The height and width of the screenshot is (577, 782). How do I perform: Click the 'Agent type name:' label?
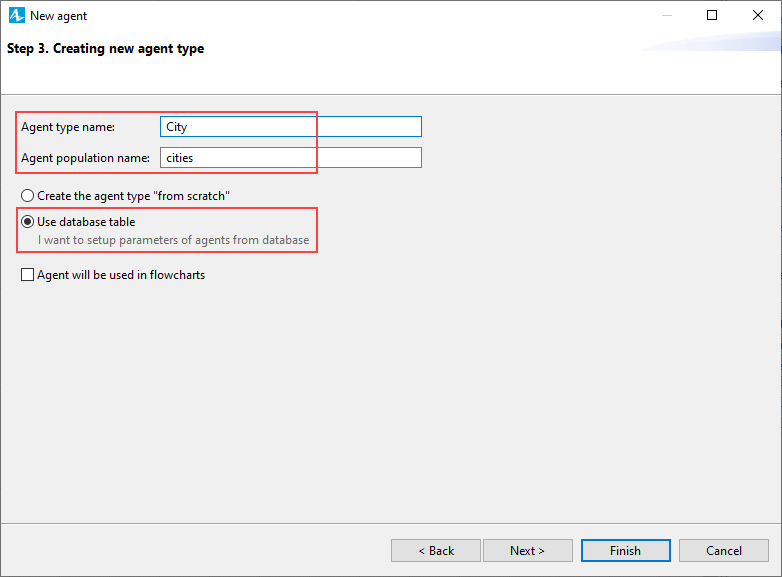coord(68,127)
